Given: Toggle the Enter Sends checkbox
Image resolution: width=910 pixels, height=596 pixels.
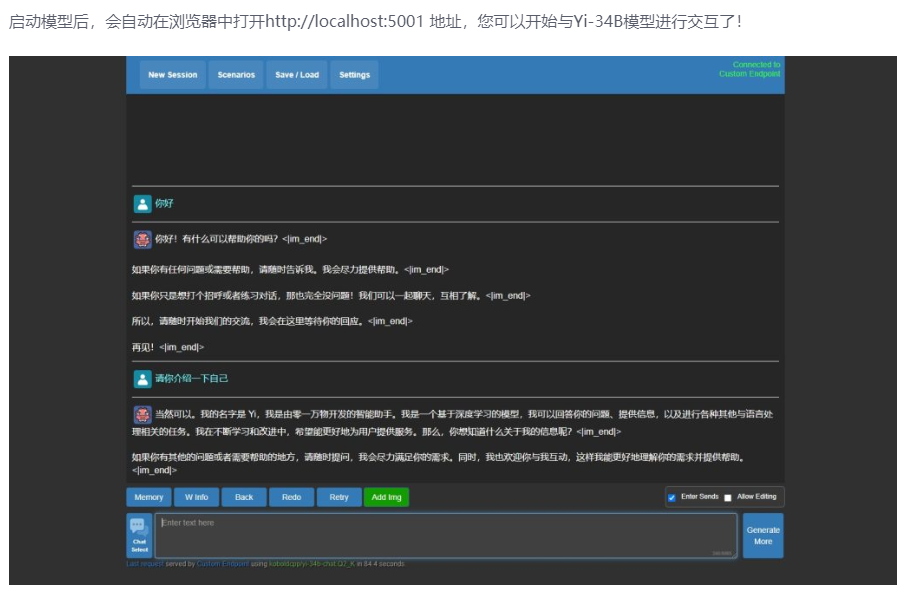Looking at the screenshot, I should (672, 498).
